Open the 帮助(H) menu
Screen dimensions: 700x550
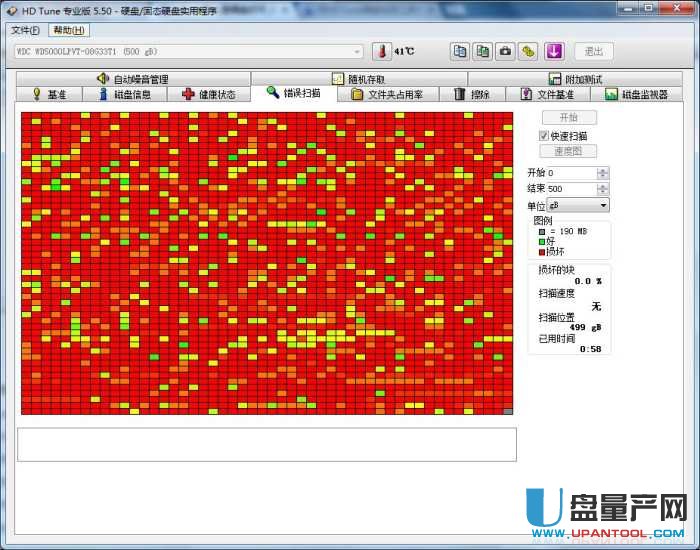(x=70, y=30)
